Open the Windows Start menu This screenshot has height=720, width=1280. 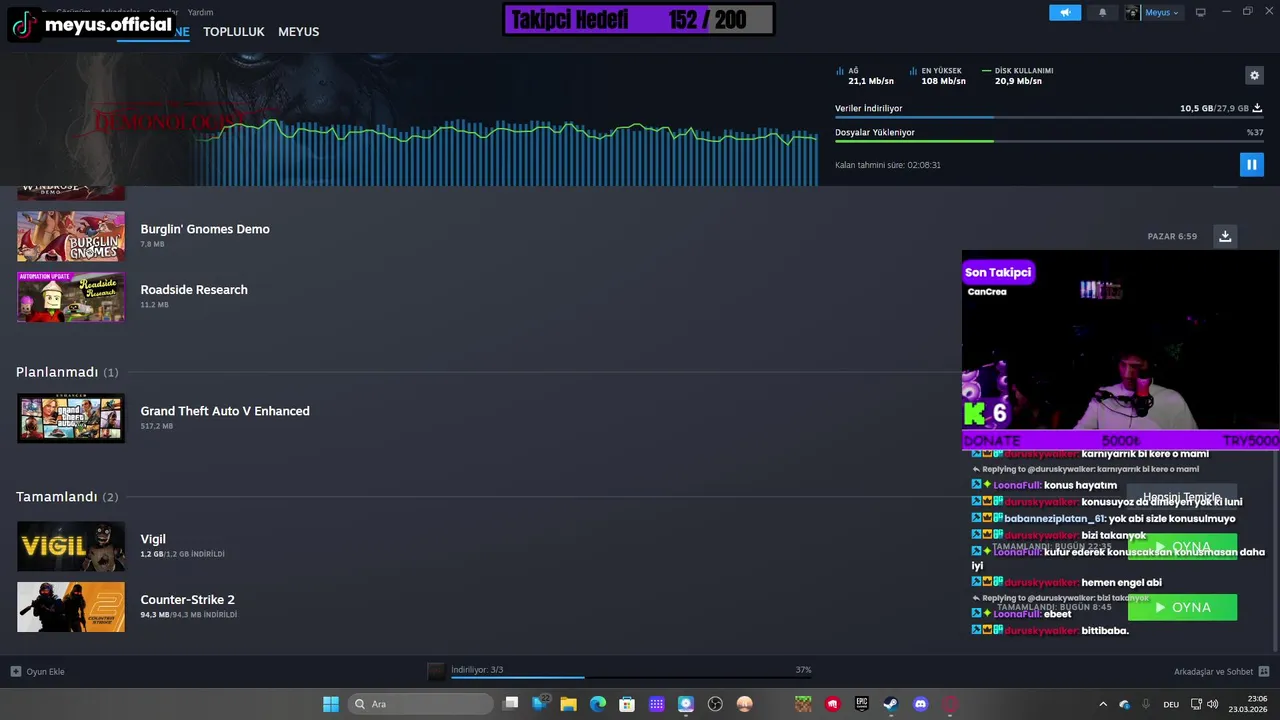330,704
